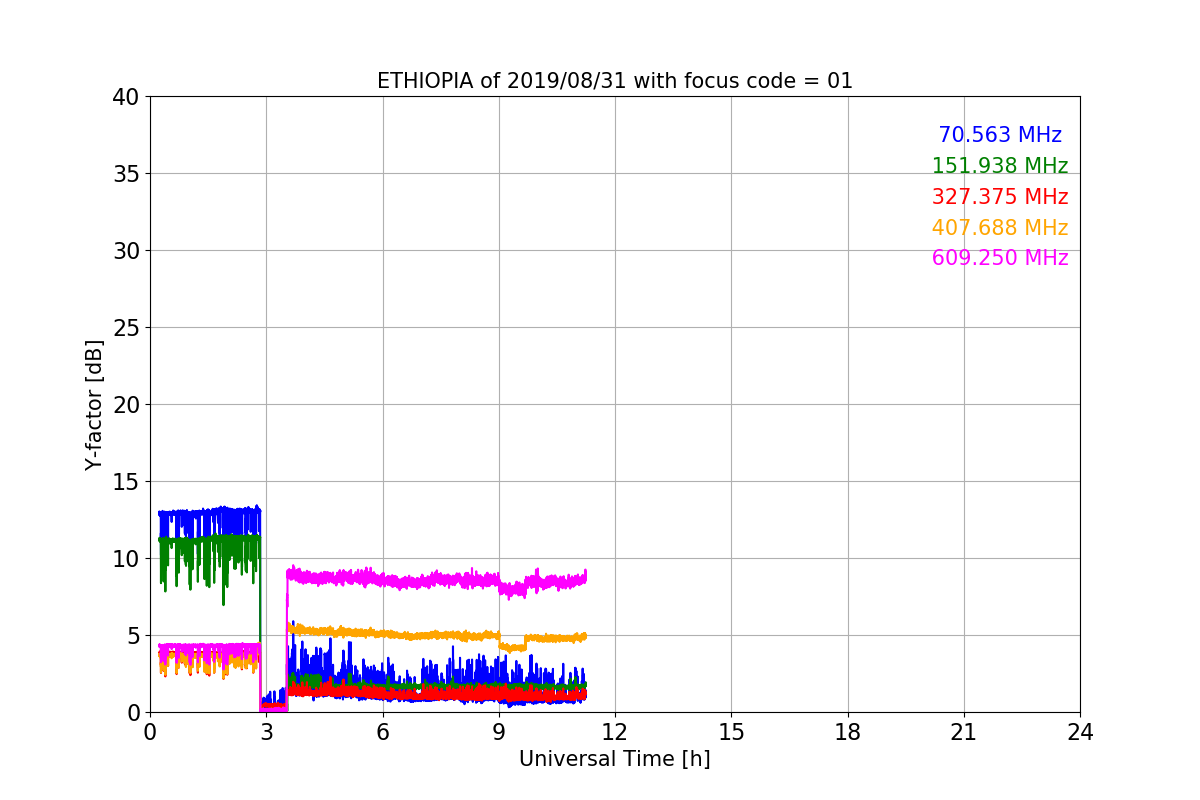This screenshot has height=800, width=1200.
Task: Click the y-axis tick label 30
Action: click(x=125, y=251)
